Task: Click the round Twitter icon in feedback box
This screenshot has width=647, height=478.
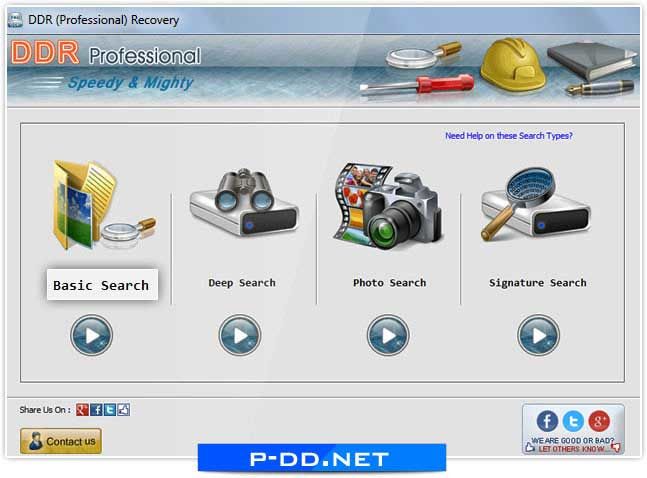Action: coord(573,421)
